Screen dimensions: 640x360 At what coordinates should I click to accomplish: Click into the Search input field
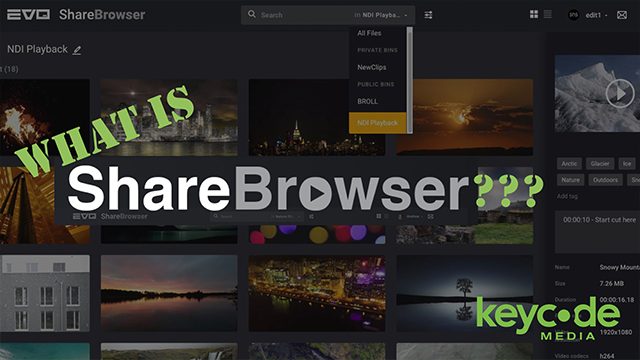pos(304,15)
